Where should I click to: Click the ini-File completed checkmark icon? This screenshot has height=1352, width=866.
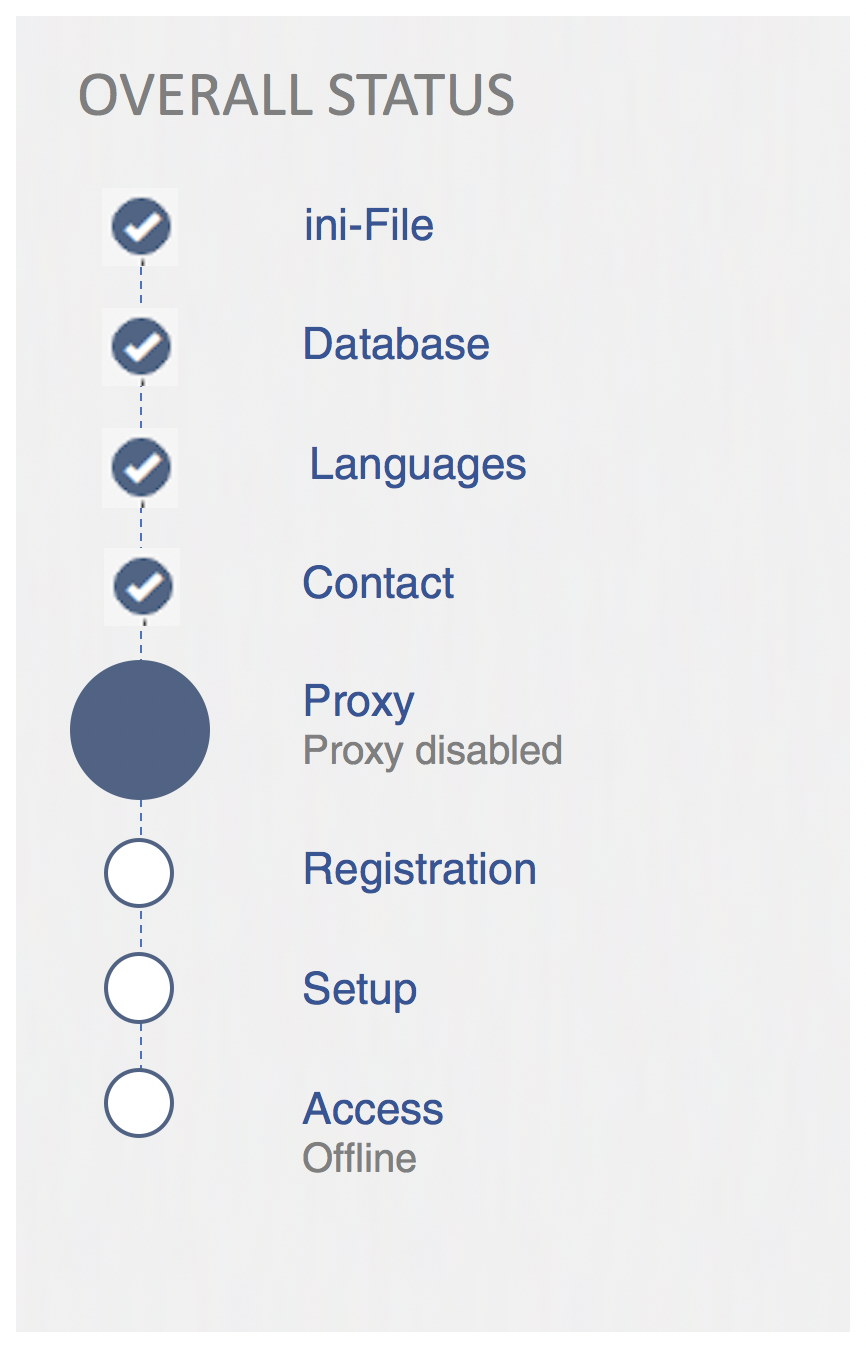pos(141,227)
